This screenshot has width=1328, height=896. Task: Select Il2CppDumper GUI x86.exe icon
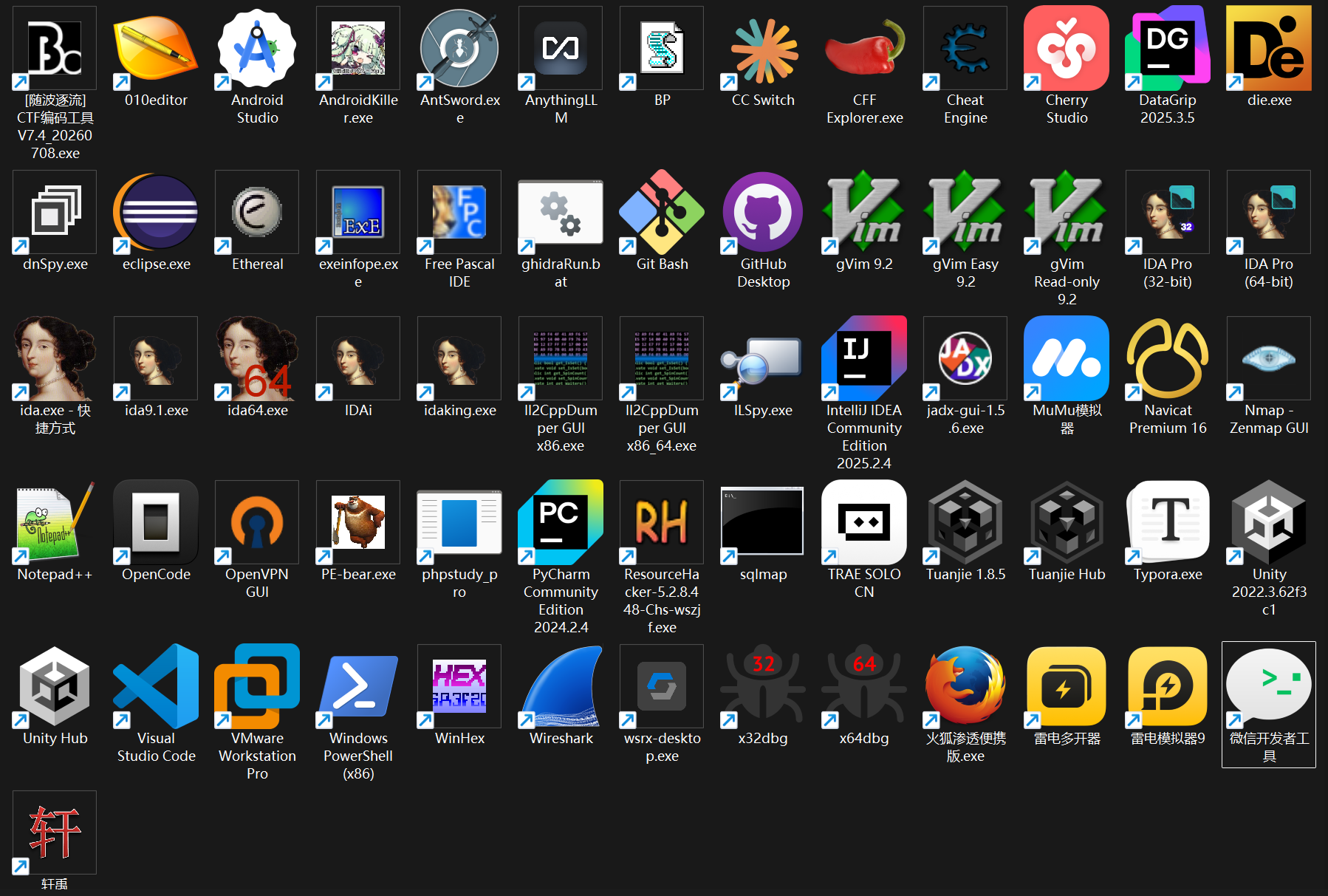[561, 358]
